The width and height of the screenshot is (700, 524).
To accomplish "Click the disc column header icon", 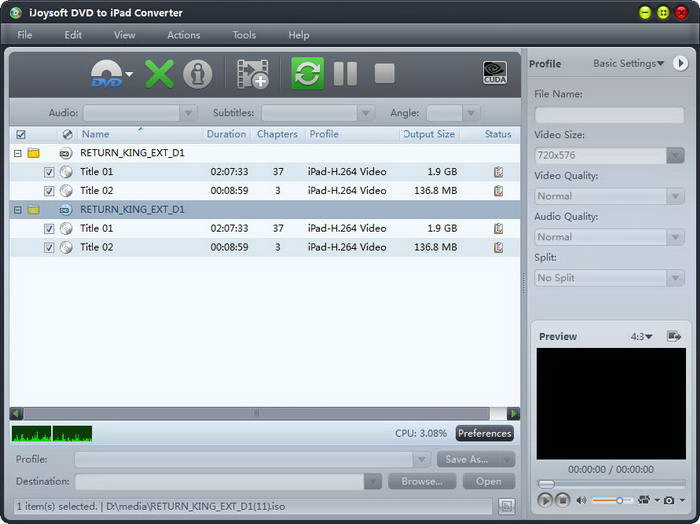I will (67, 134).
